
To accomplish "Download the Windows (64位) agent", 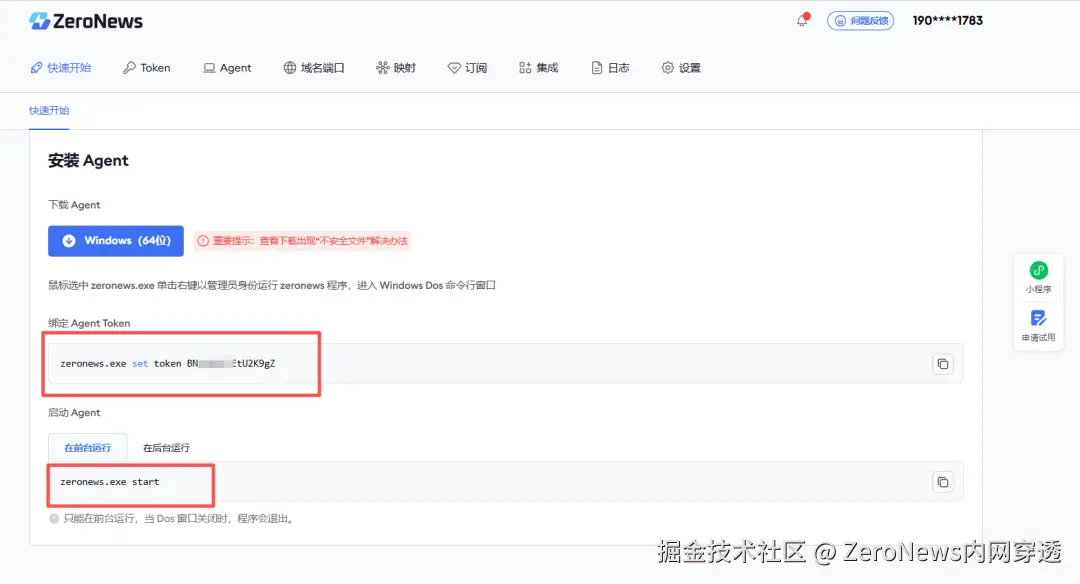I will click(x=116, y=241).
